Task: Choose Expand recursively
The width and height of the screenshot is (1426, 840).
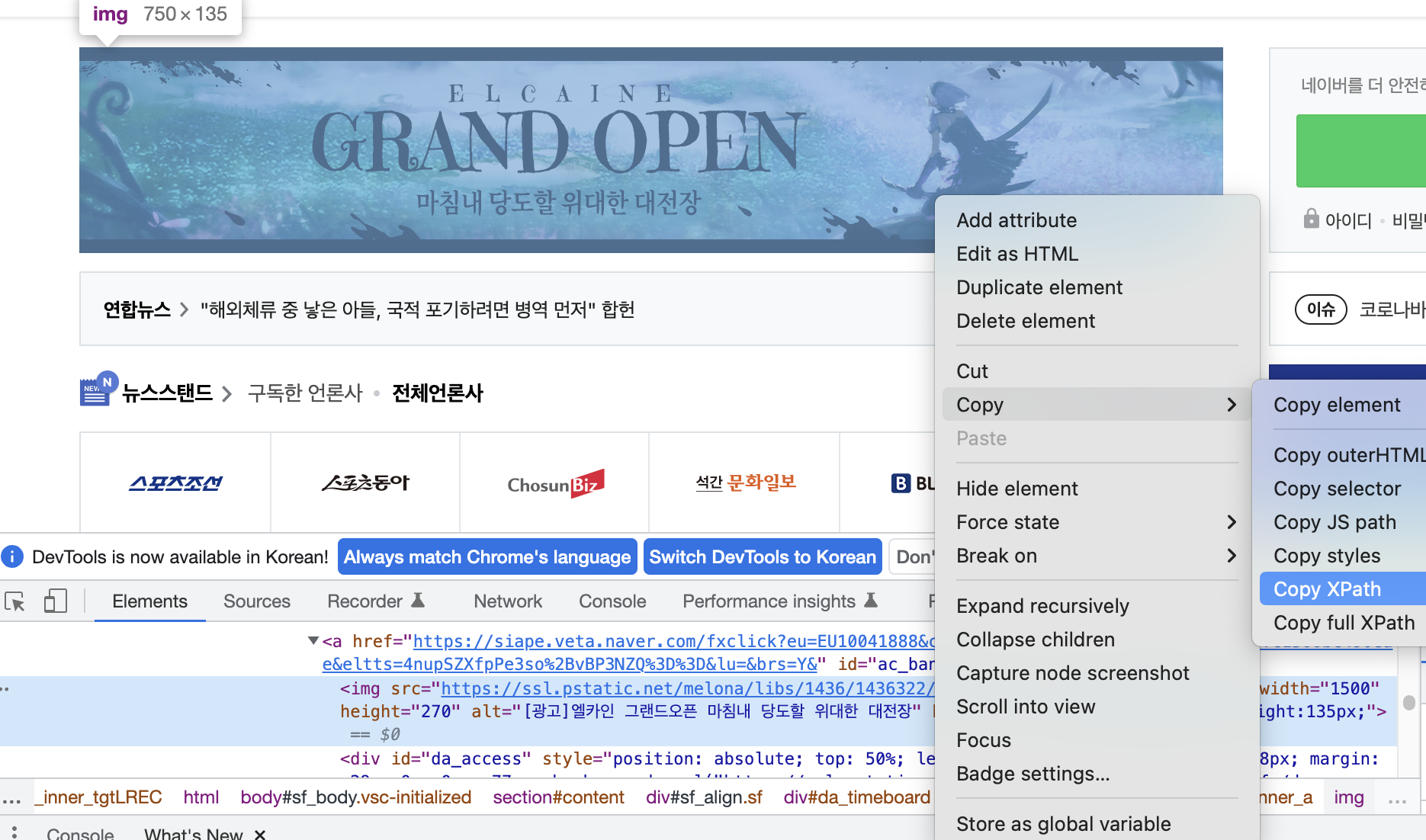Action: pos(1097,605)
